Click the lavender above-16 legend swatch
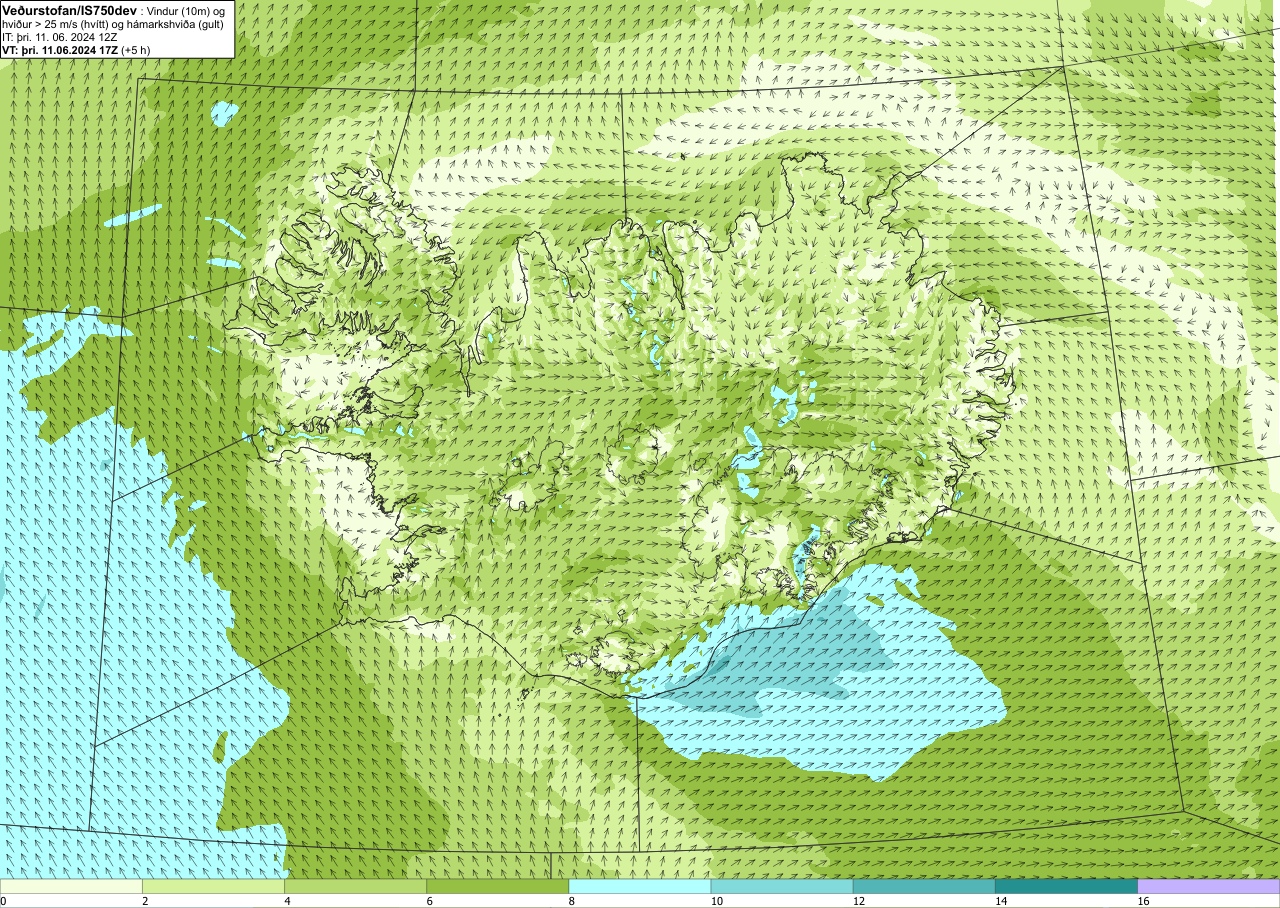 (x=1209, y=886)
